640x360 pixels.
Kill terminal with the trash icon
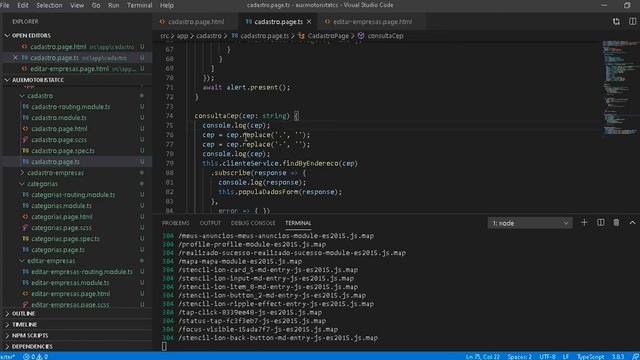616,223
